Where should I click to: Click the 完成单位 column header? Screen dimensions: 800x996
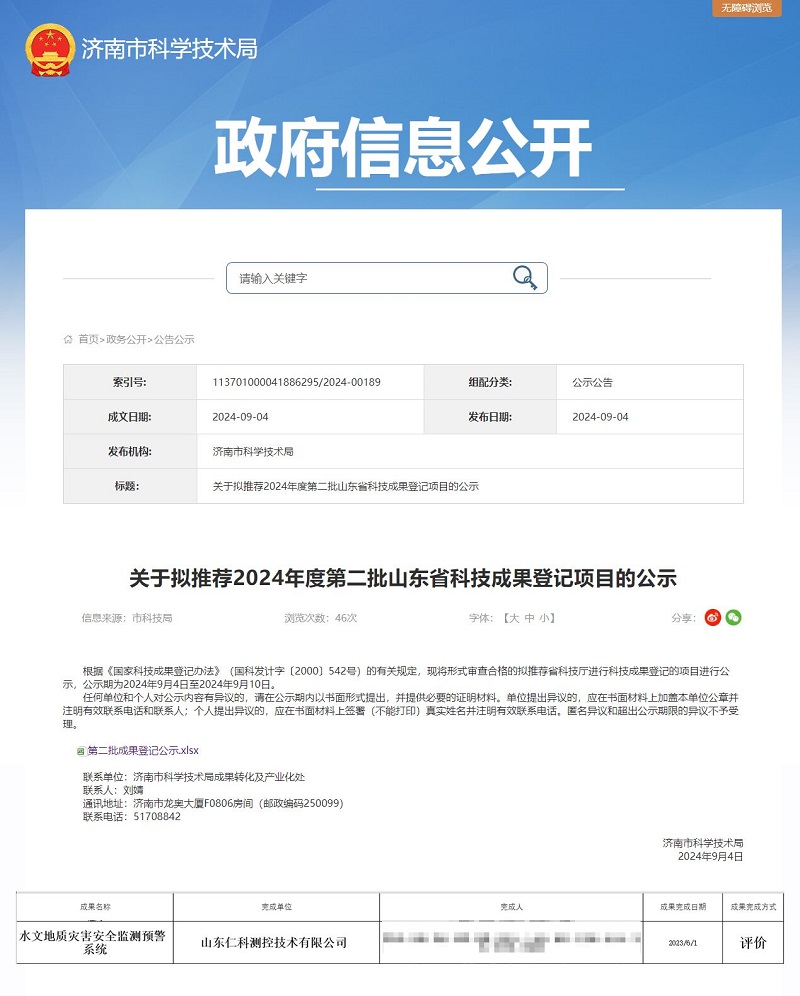tap(276, 907)
